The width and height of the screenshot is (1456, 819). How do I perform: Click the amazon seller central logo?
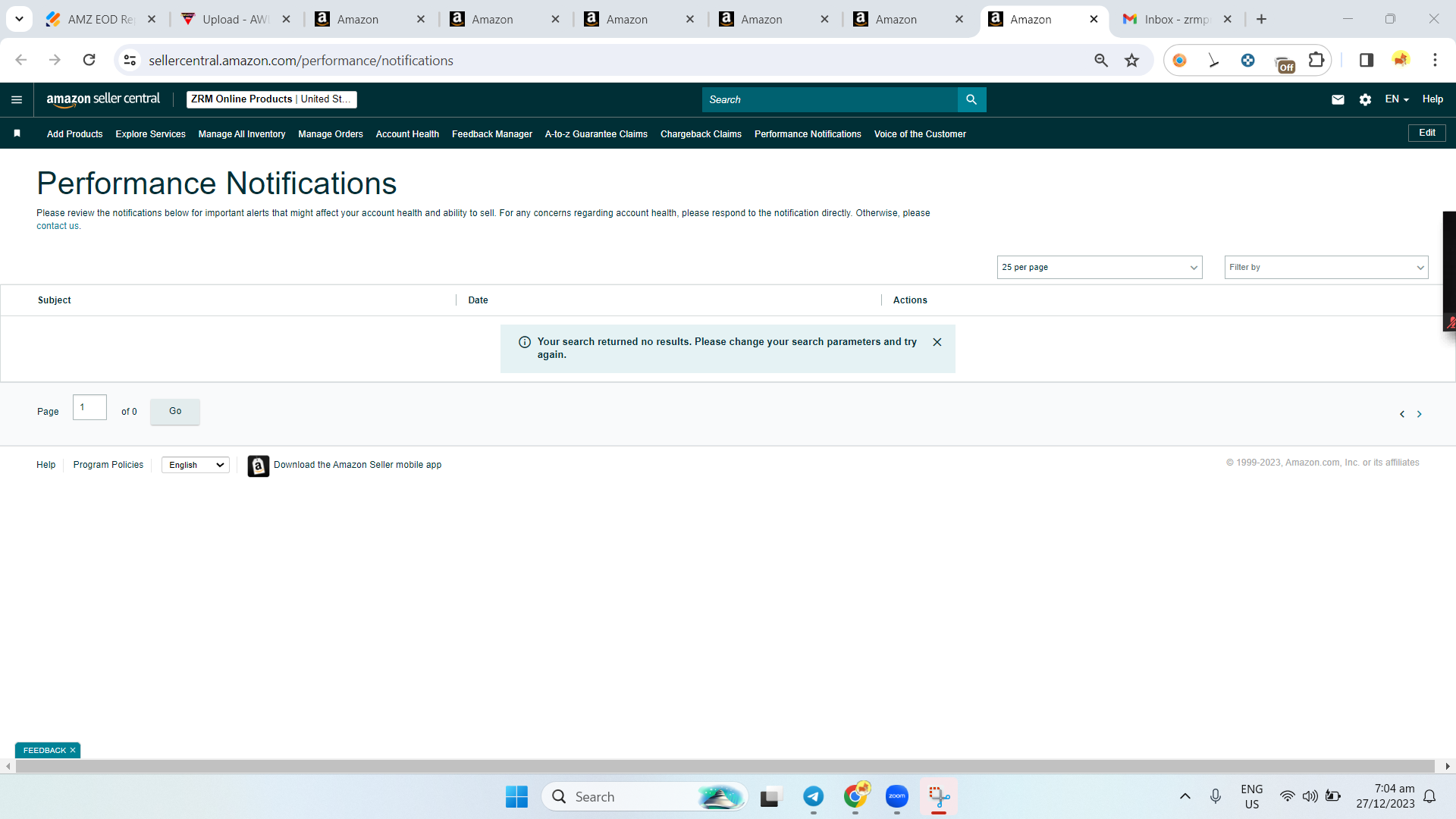pyautogui.click(x=103, y=99)
